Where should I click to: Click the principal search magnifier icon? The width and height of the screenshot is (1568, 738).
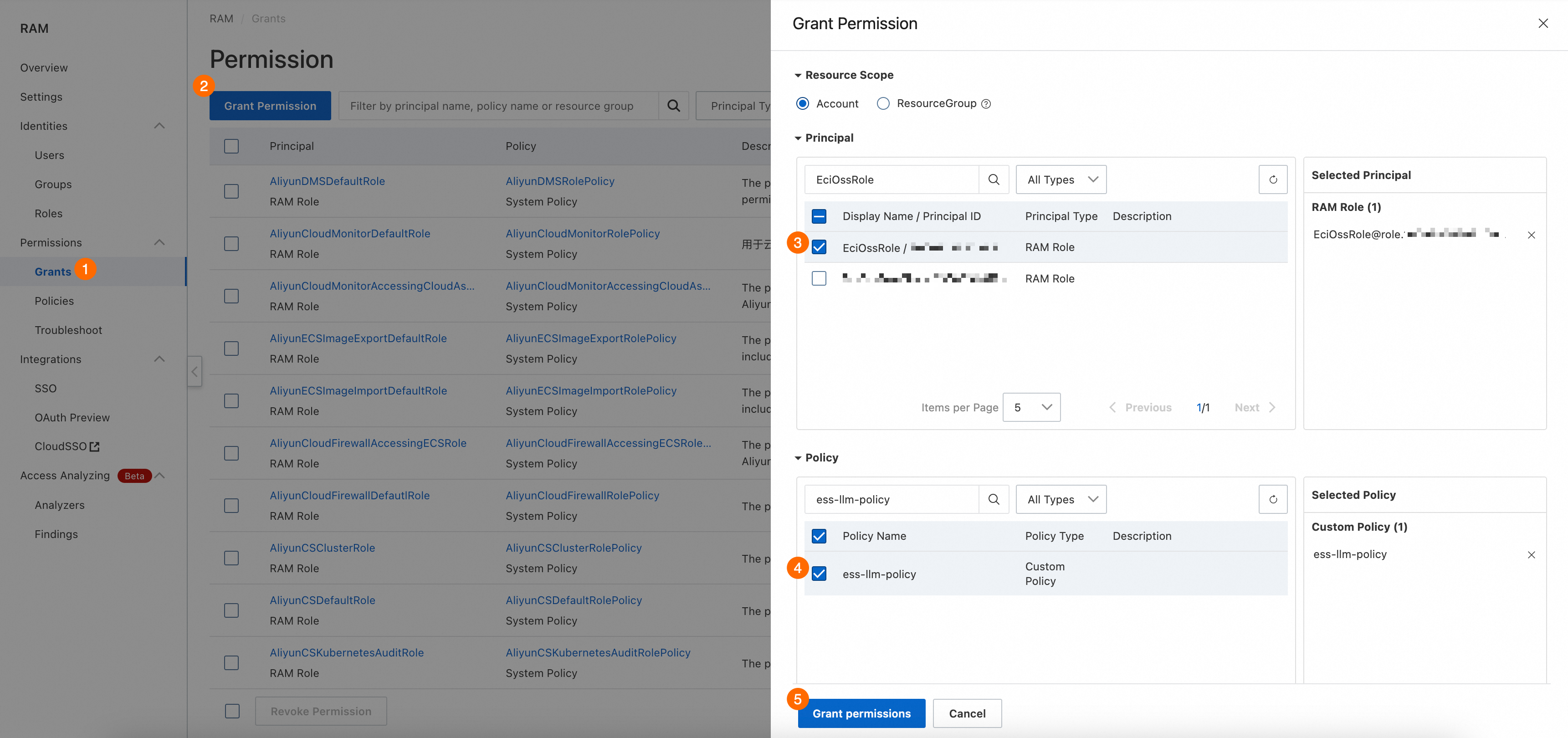[994, 179]
